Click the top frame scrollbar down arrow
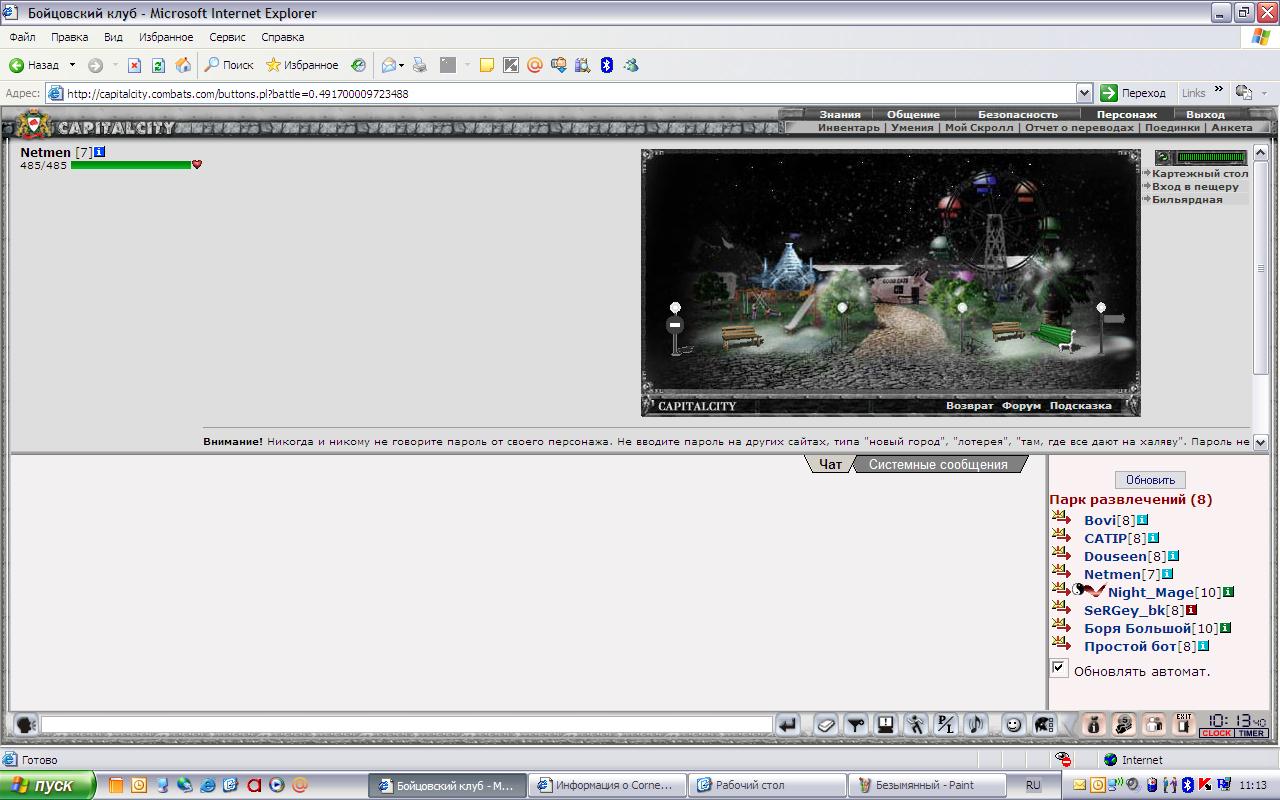The width and height of the screenshot is (1280, 800). 1260,442
